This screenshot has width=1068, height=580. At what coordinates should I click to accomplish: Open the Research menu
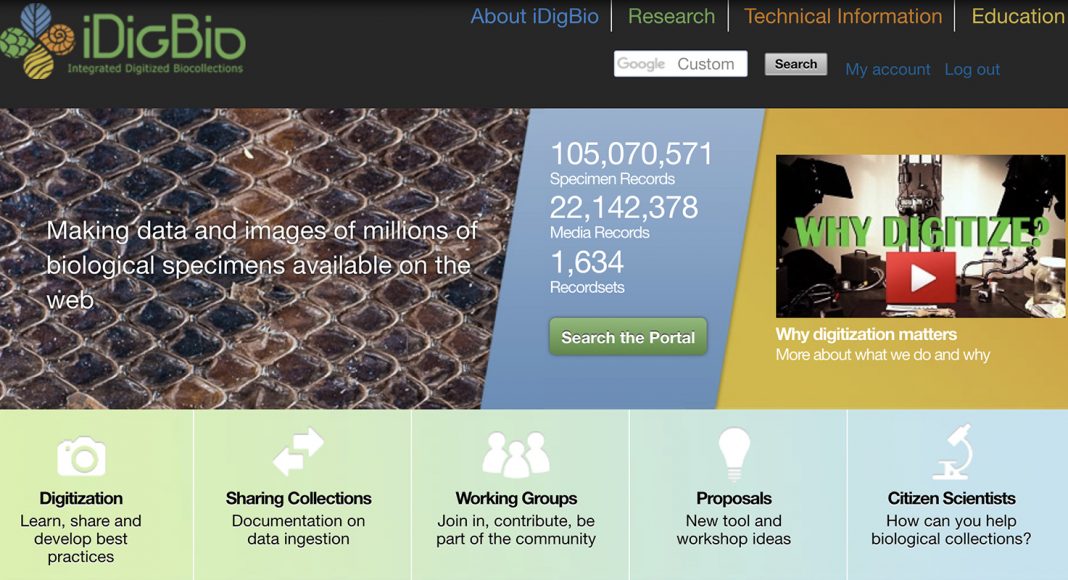[x=671, y=16]
